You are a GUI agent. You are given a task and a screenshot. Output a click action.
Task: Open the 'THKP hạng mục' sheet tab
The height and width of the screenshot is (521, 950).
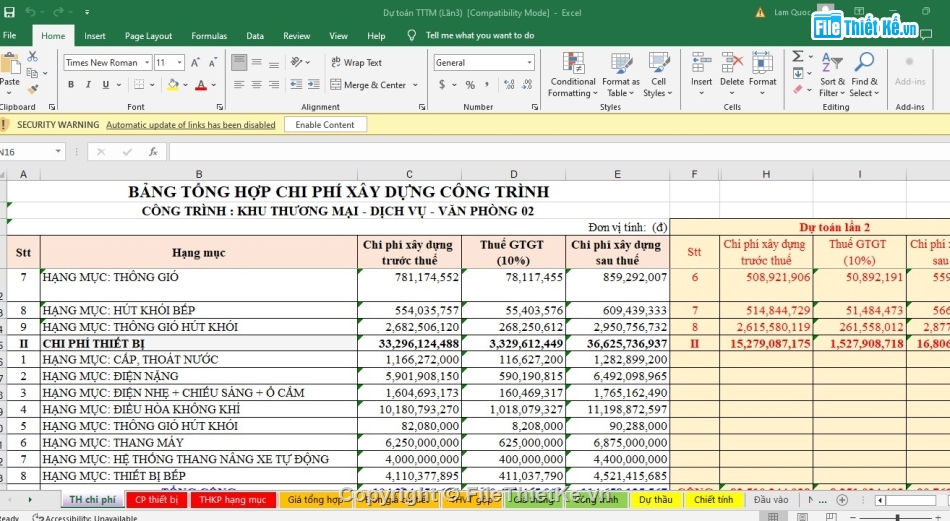point(233,500)
